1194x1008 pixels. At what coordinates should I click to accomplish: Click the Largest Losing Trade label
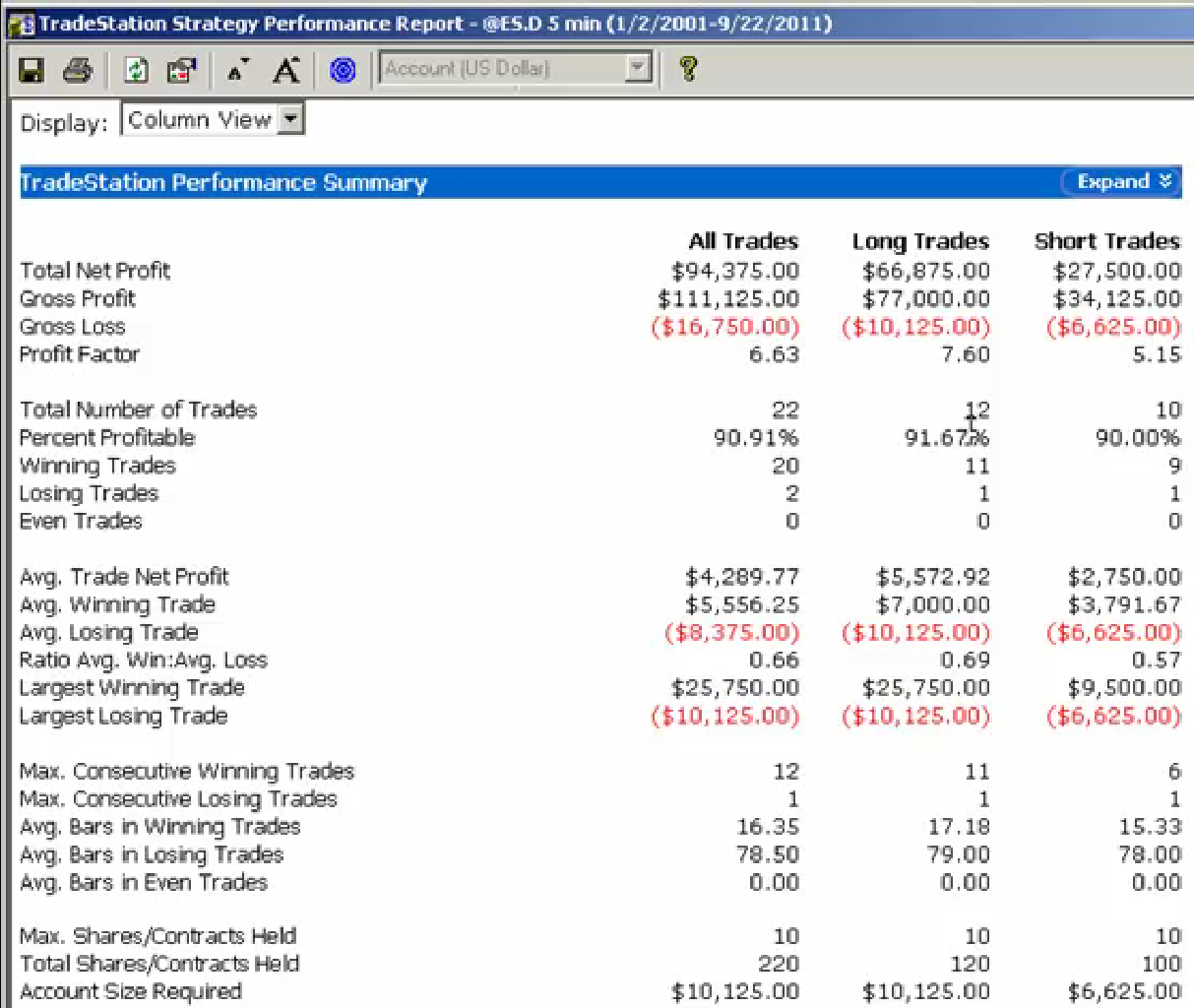point(123,716)
